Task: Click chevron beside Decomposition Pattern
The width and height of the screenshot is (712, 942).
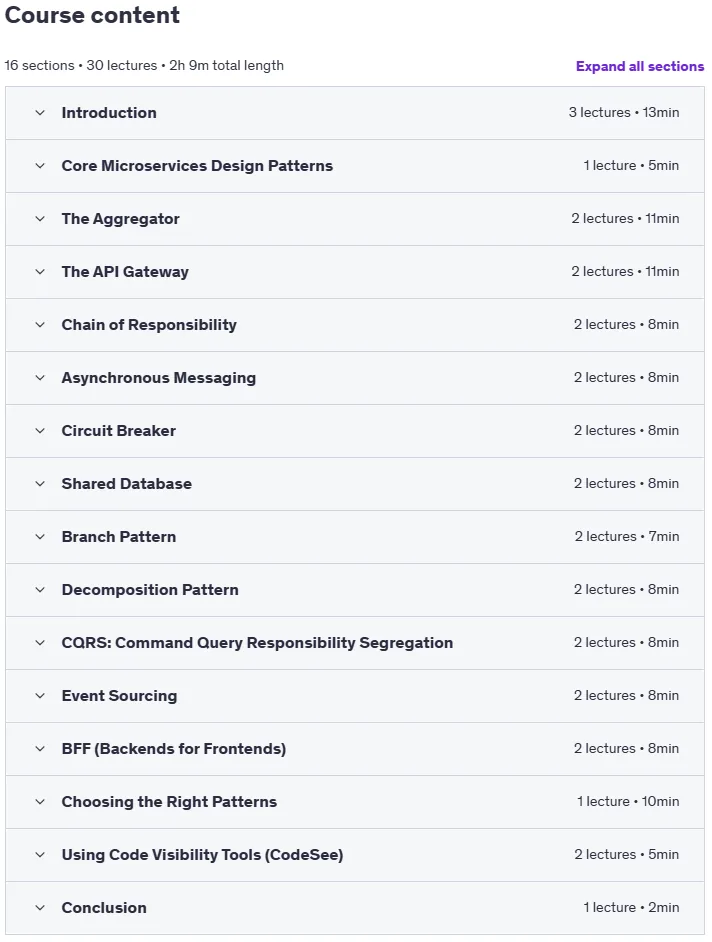Action: [40, 589]
